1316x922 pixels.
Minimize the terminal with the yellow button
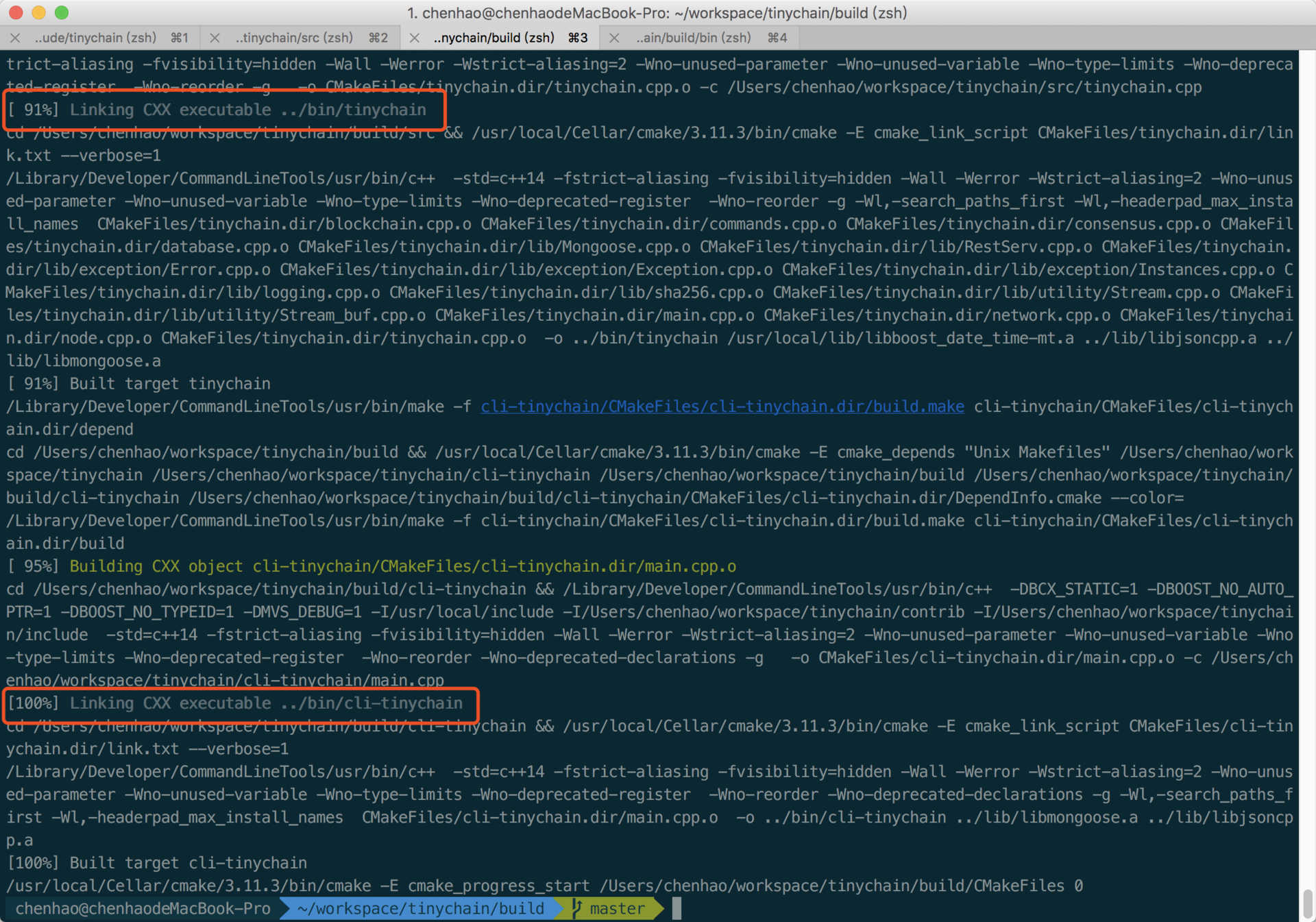39,12
